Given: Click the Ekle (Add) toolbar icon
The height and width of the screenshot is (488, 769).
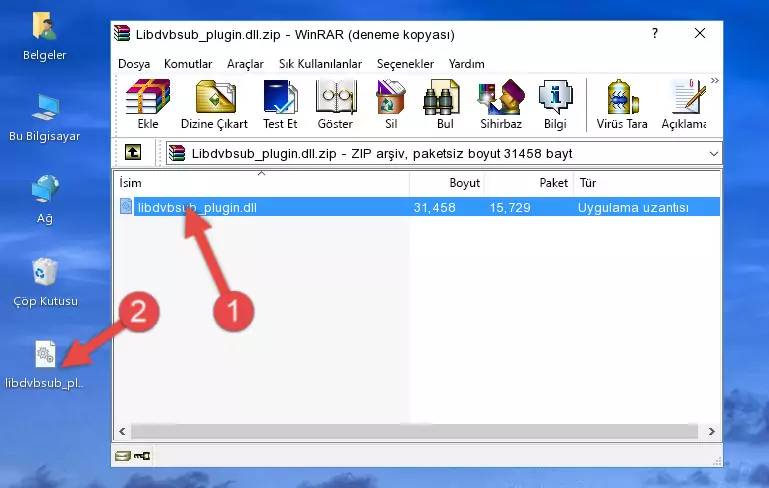Looking at the screenshot, I should coord(148,104).
